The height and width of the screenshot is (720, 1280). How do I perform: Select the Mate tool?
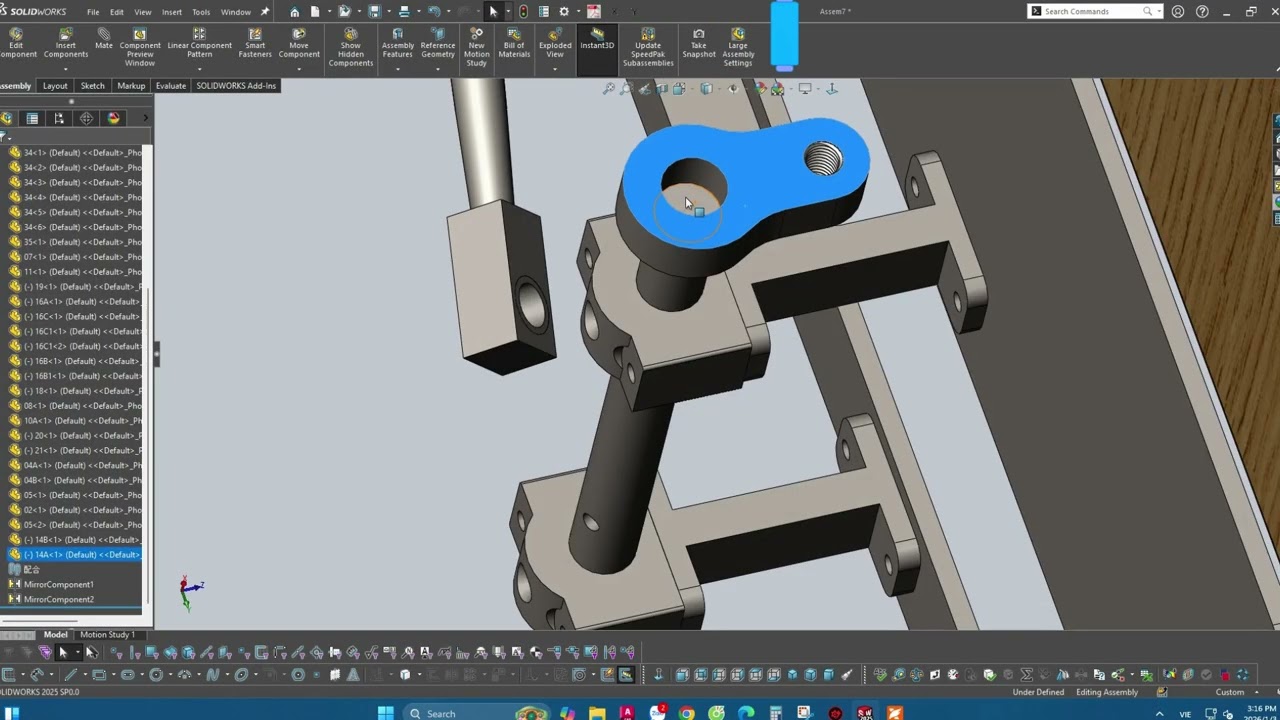[104, 40]
